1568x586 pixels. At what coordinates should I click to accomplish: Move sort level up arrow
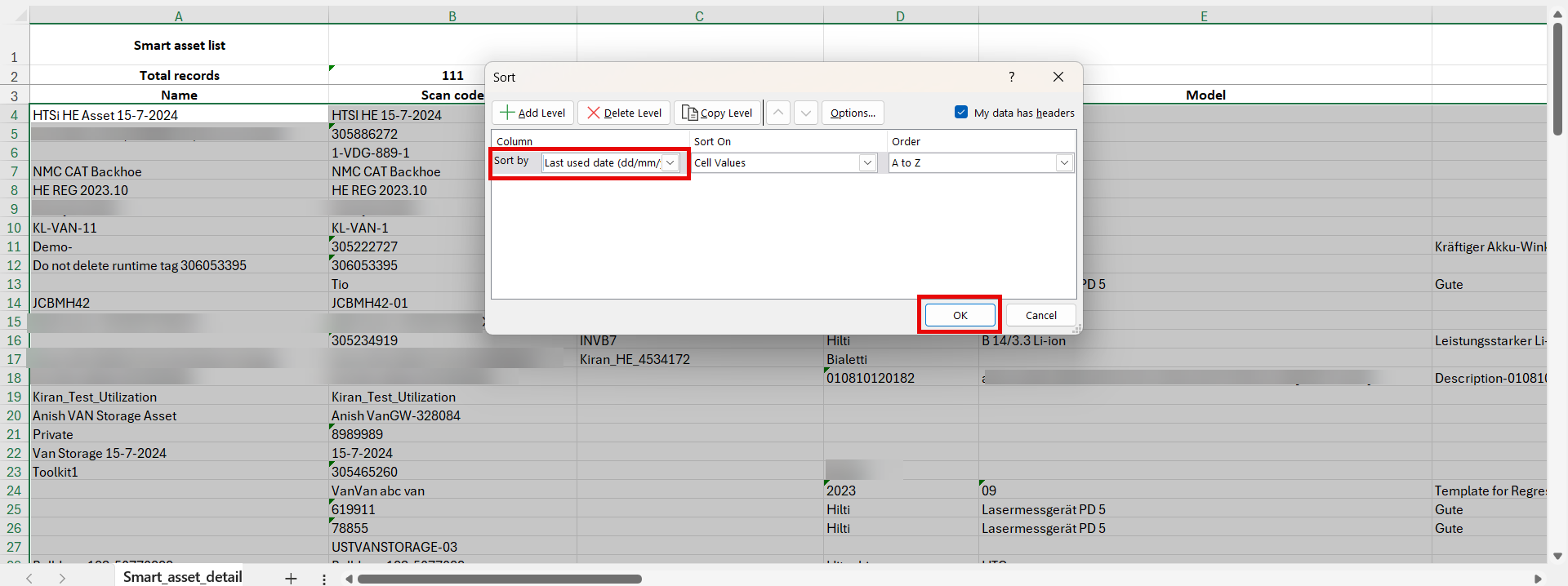[778, 113]
